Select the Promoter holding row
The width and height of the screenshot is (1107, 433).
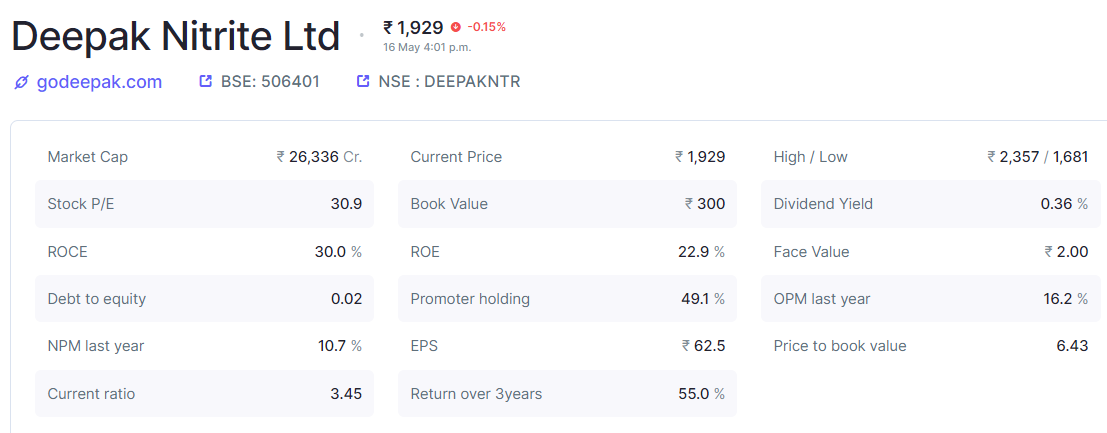coord(567,299)
